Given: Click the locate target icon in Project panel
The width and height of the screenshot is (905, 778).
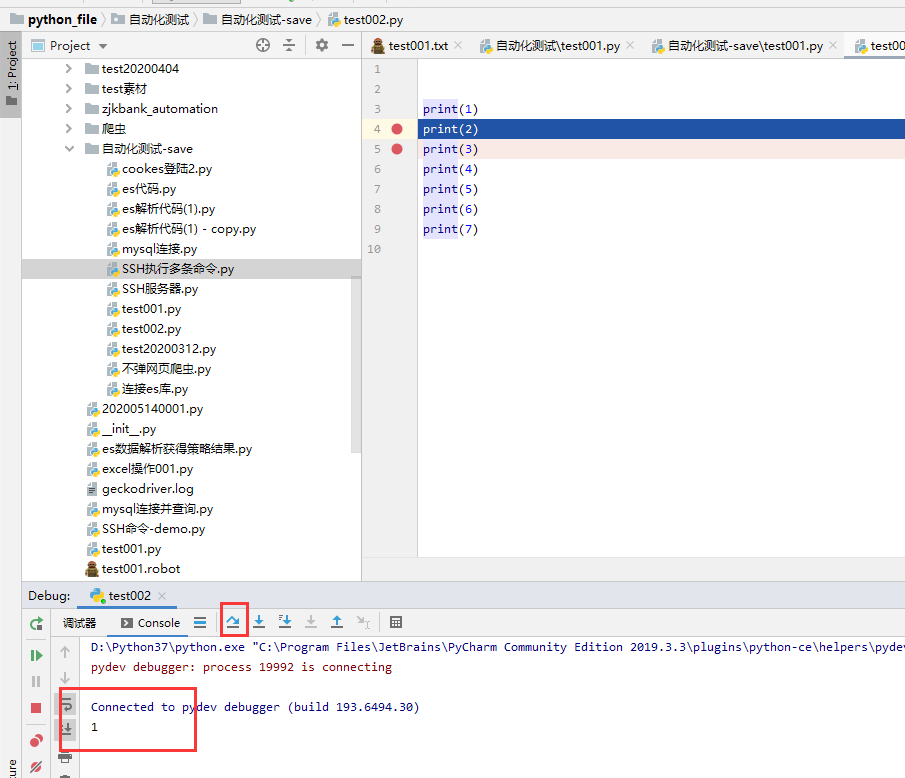Looking at the screenshot, I should [x=263, y=45].
